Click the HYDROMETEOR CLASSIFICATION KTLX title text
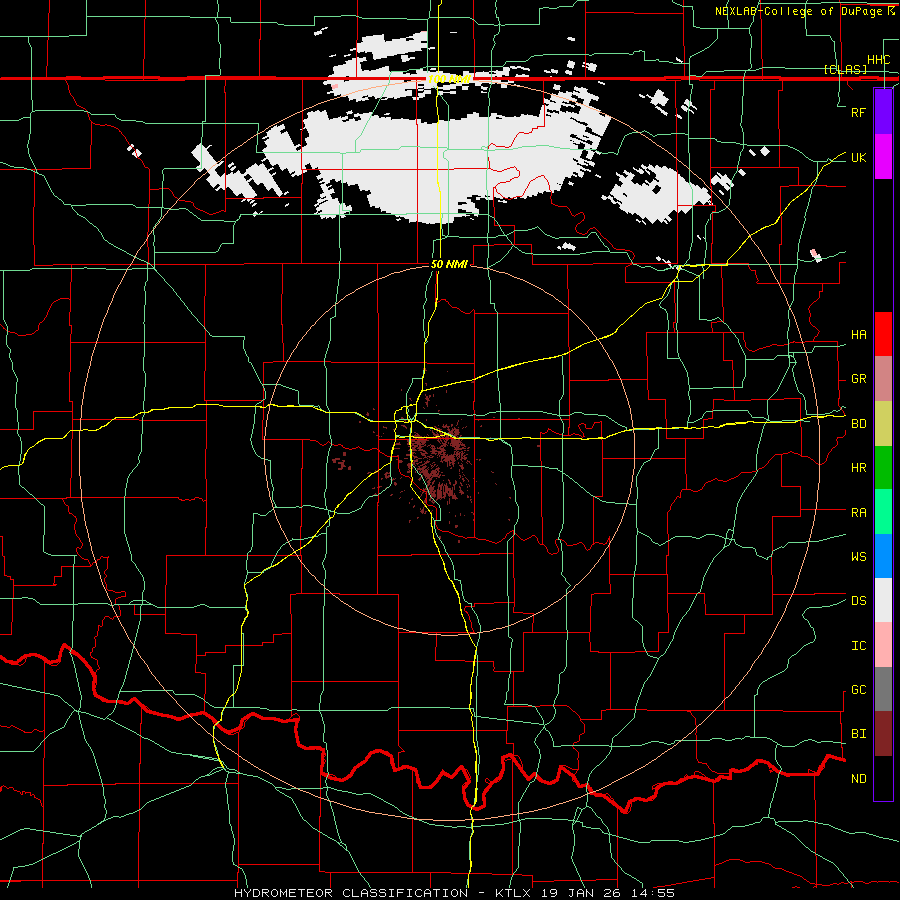900x900 pixels. [x=454, y=893]
